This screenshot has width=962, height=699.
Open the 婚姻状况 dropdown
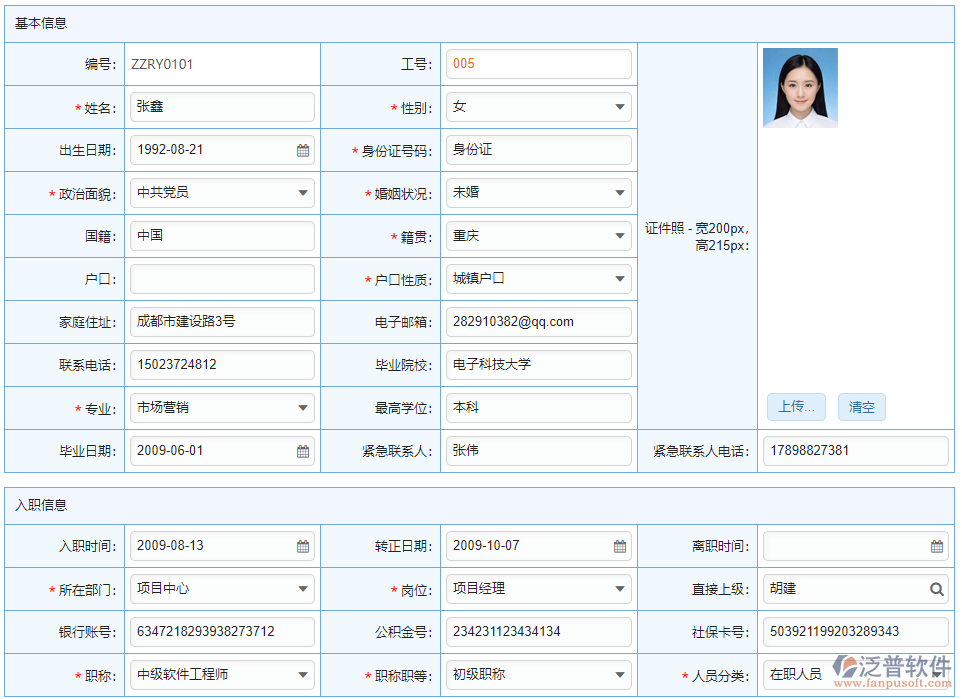620,193
